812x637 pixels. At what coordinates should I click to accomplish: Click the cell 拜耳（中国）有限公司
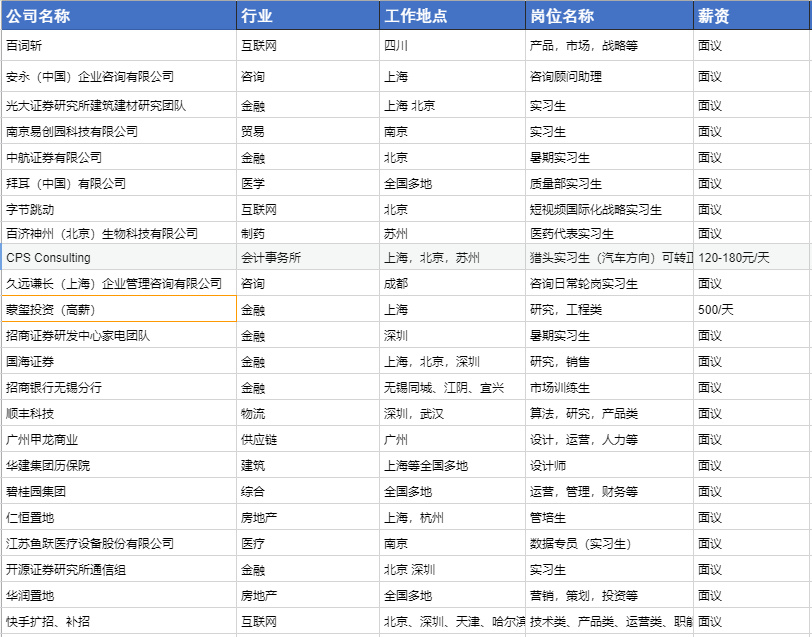(x=119, y=183)
